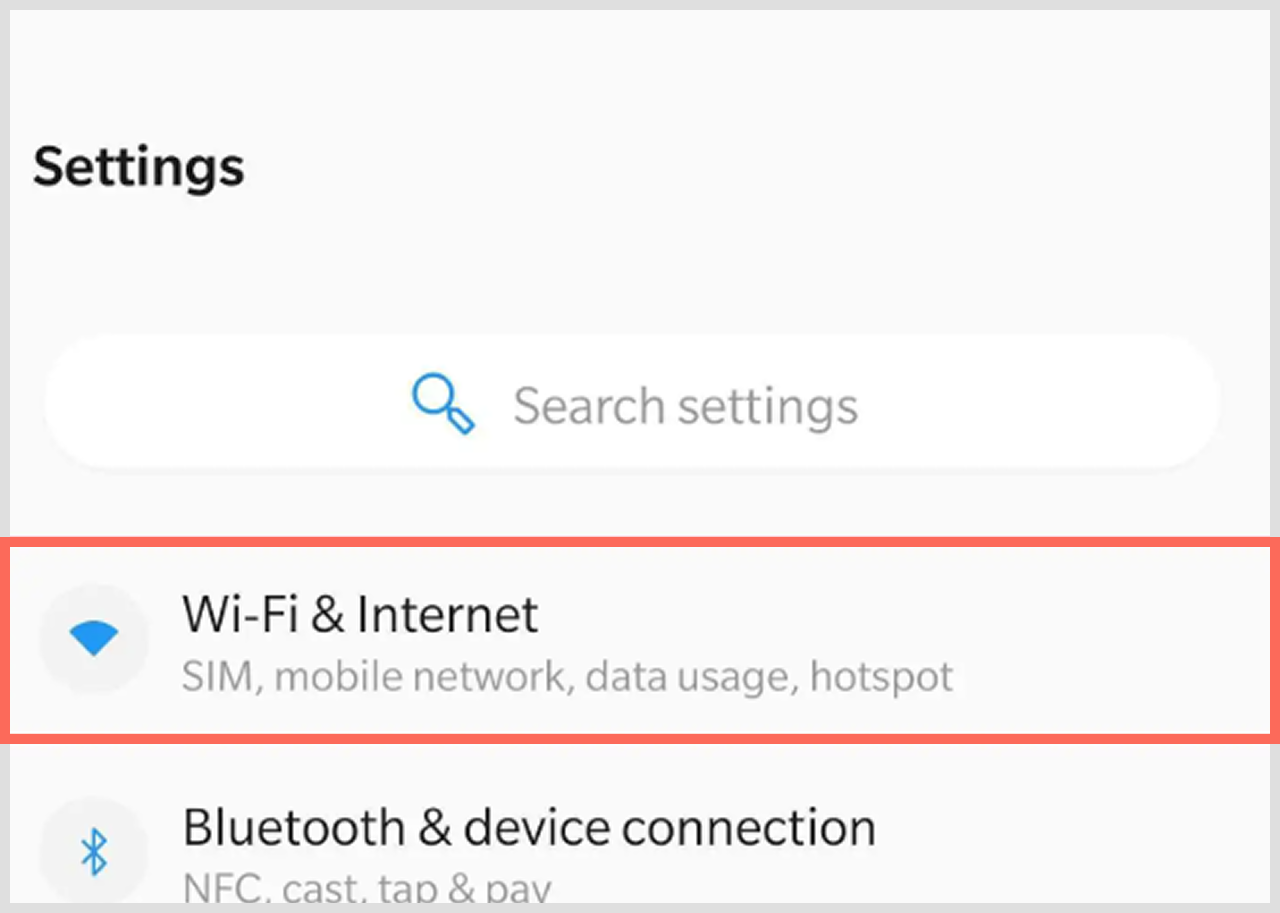Click the 'Bluetooth & device connection' title text
This screenshot has height=913, width=1280.
coord(529,827)
